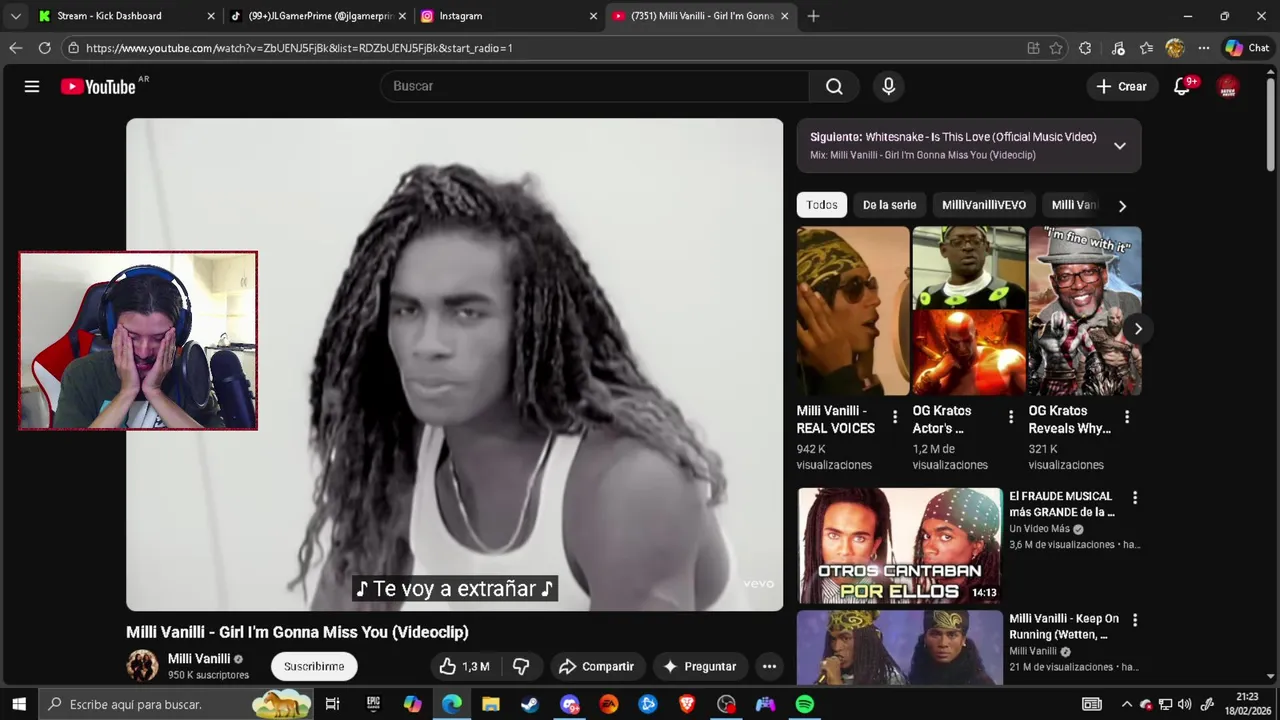This screenshot has width=1280, height=720.
Task: Select the MilliVanilliVEVO filter chip
Action: pos(984,205)
